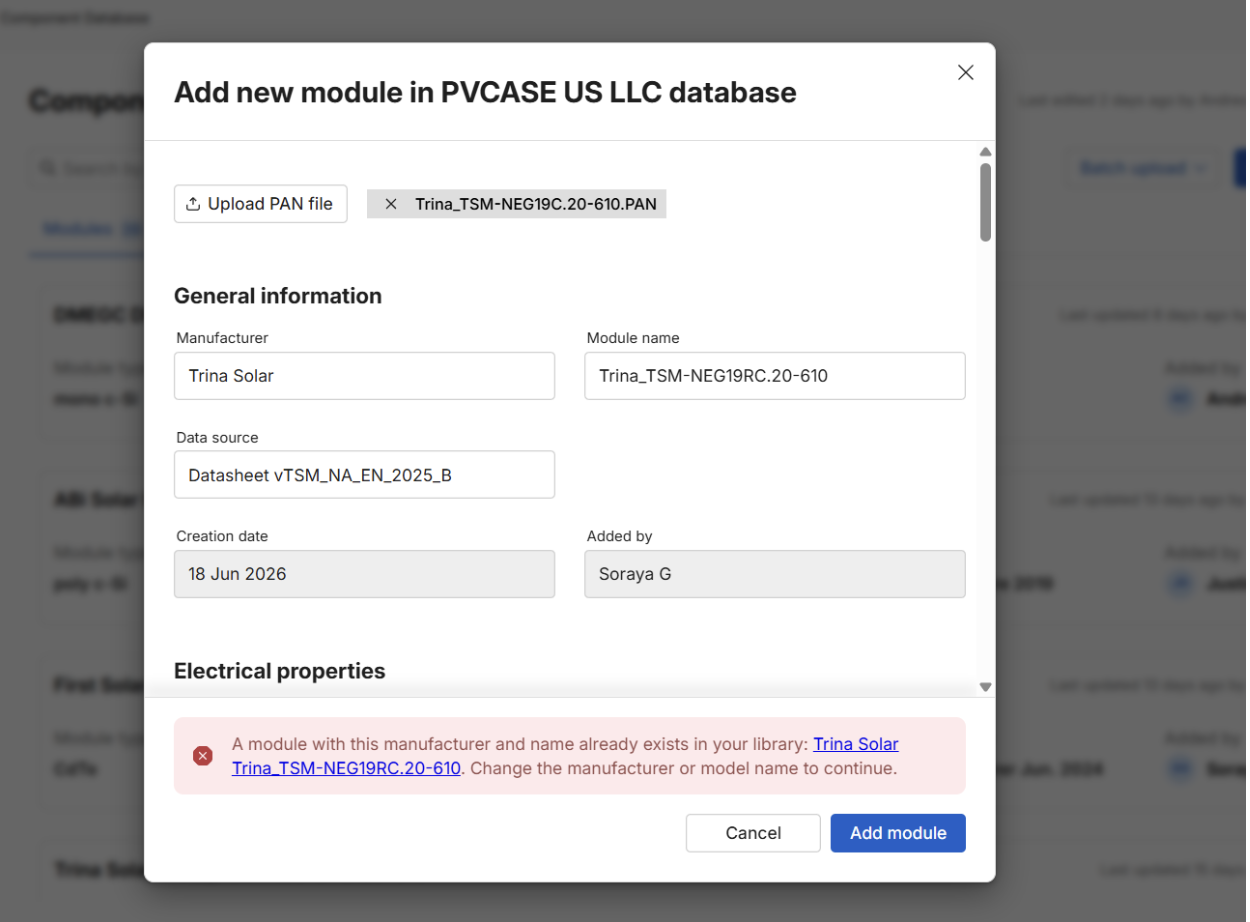The image size is (1250, 922).
Task: Close the Add new module dialog
Action: (x=965, y=73)
